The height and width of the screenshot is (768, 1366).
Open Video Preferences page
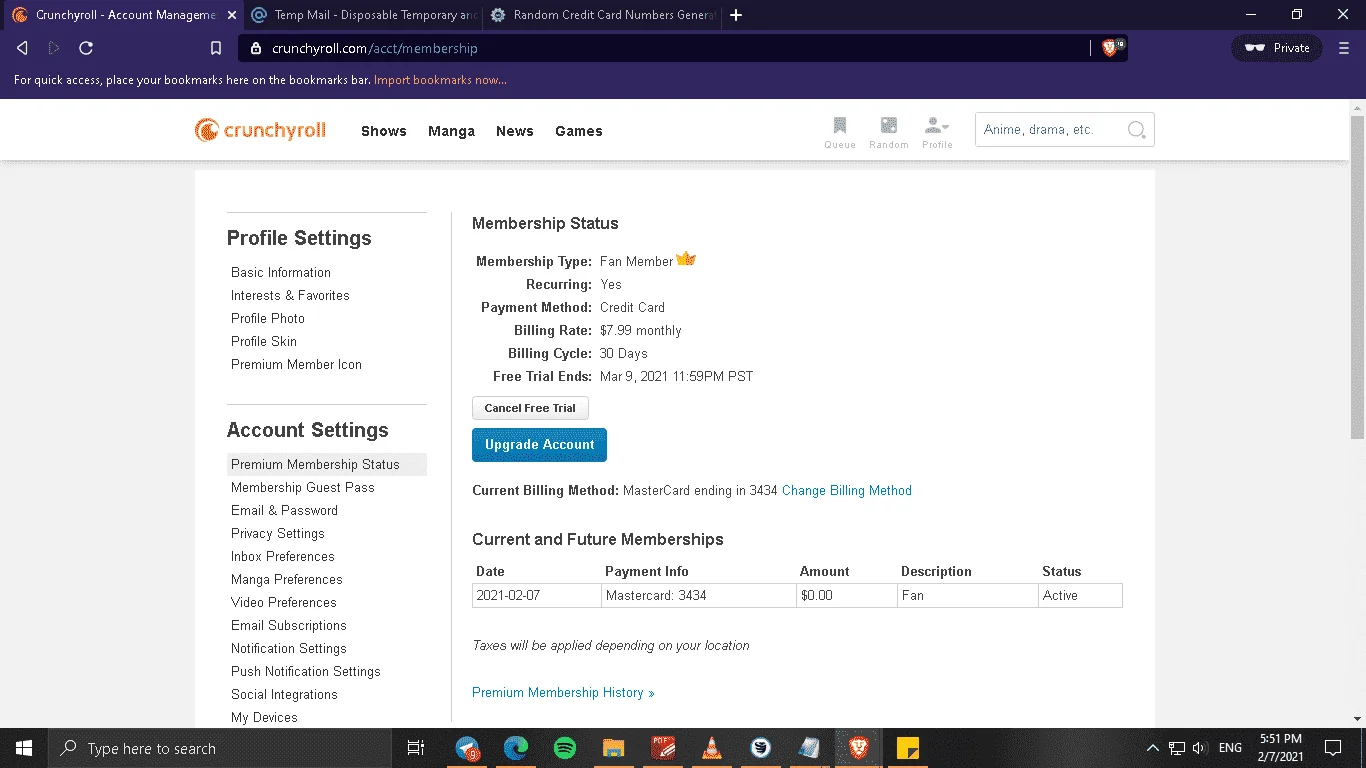284,602
